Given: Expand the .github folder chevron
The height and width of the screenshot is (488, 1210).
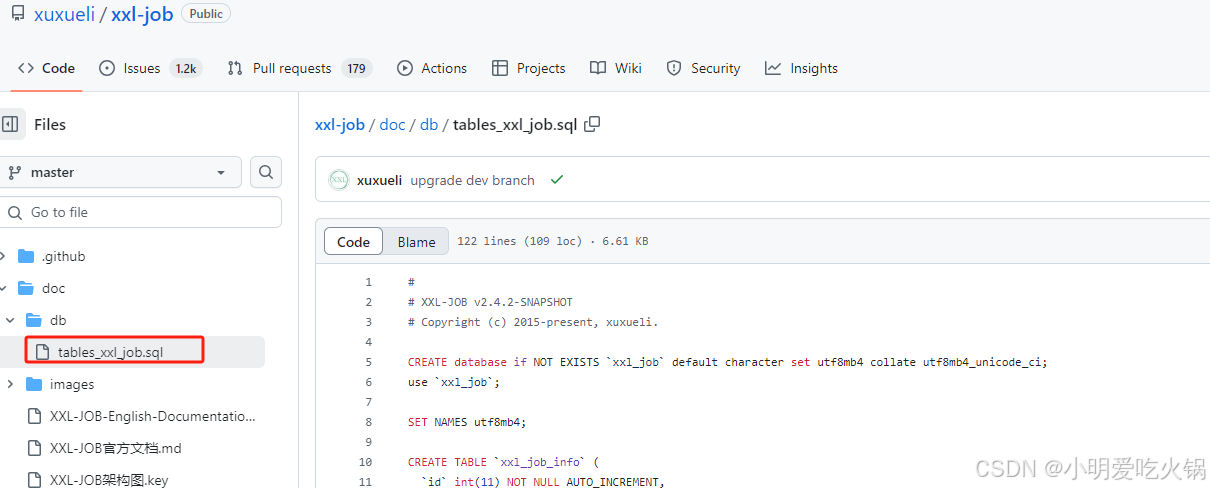Looking at the screenshot, I should (4, 256).
